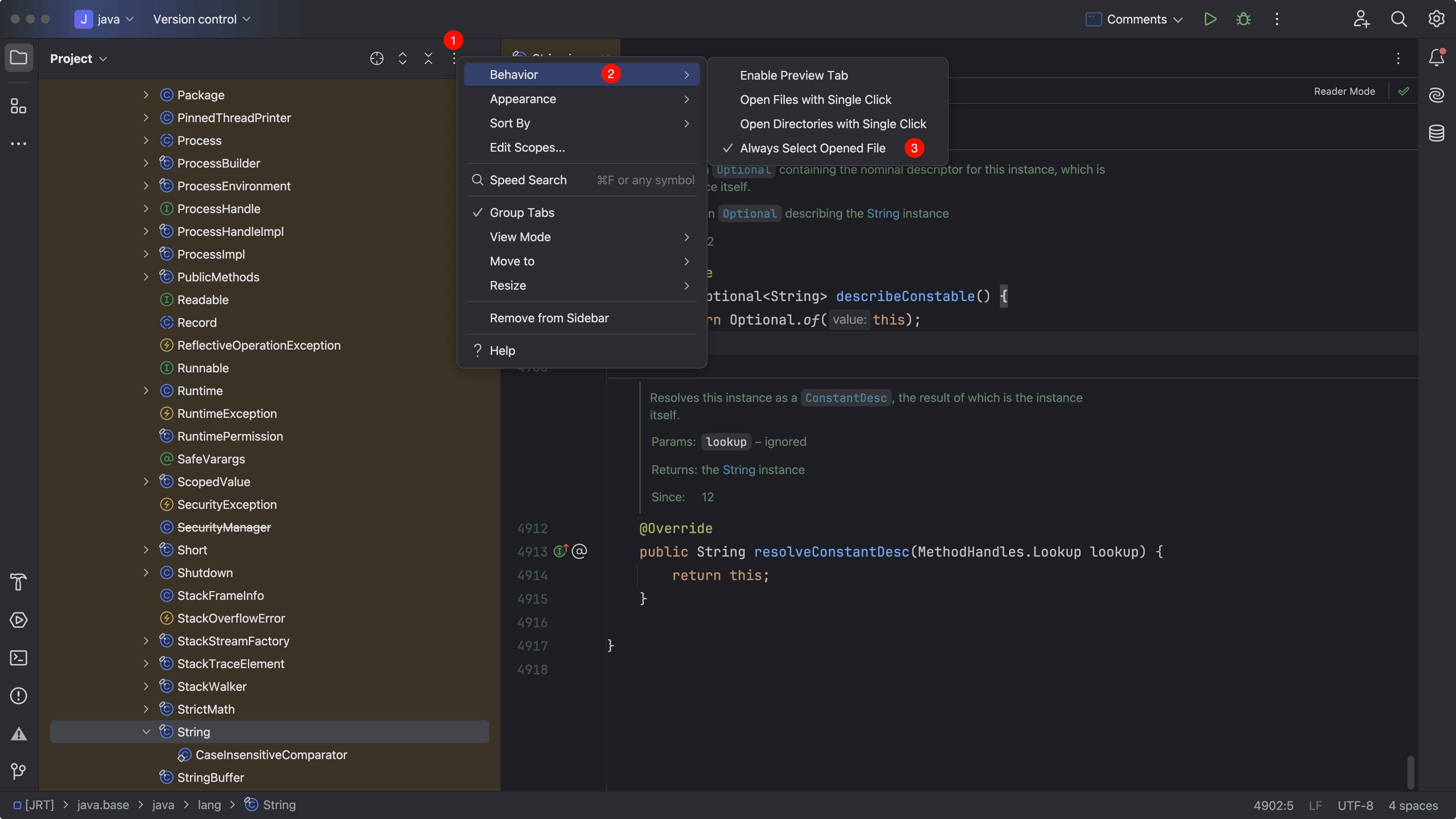This screenshot has height=819, width=1456.
Task: Uncheck Always Select Opened File
Action: pos(812,148)
